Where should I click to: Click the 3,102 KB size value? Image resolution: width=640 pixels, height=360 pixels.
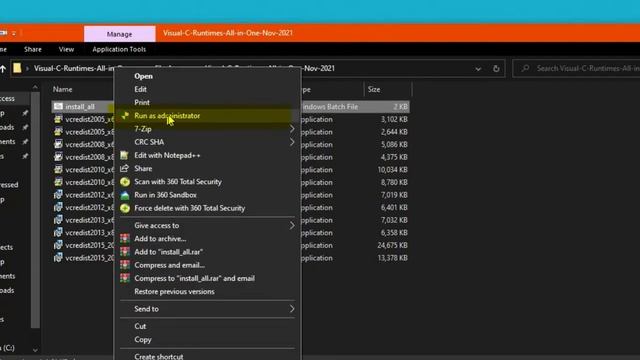[394, 120]
